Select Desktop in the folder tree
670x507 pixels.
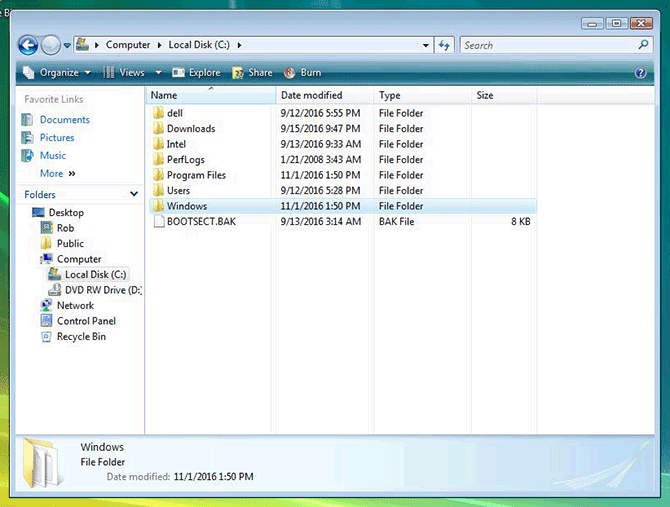66,212
